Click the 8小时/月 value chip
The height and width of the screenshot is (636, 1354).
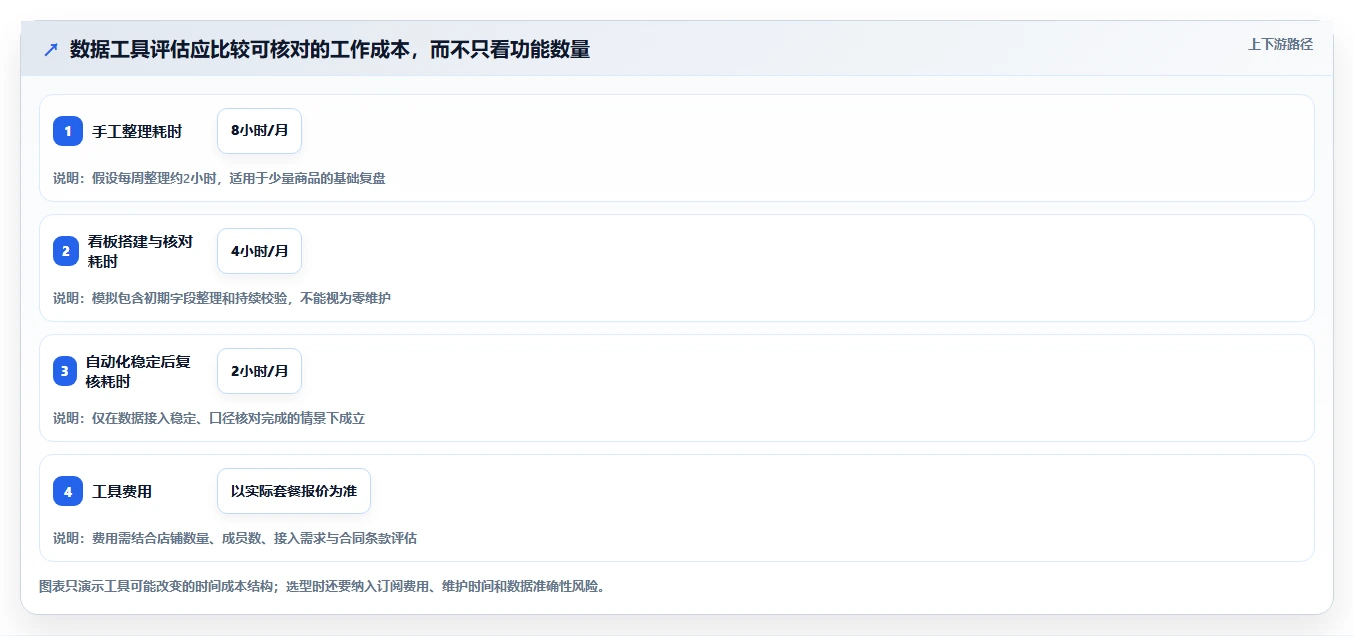[x=259, y=131]
